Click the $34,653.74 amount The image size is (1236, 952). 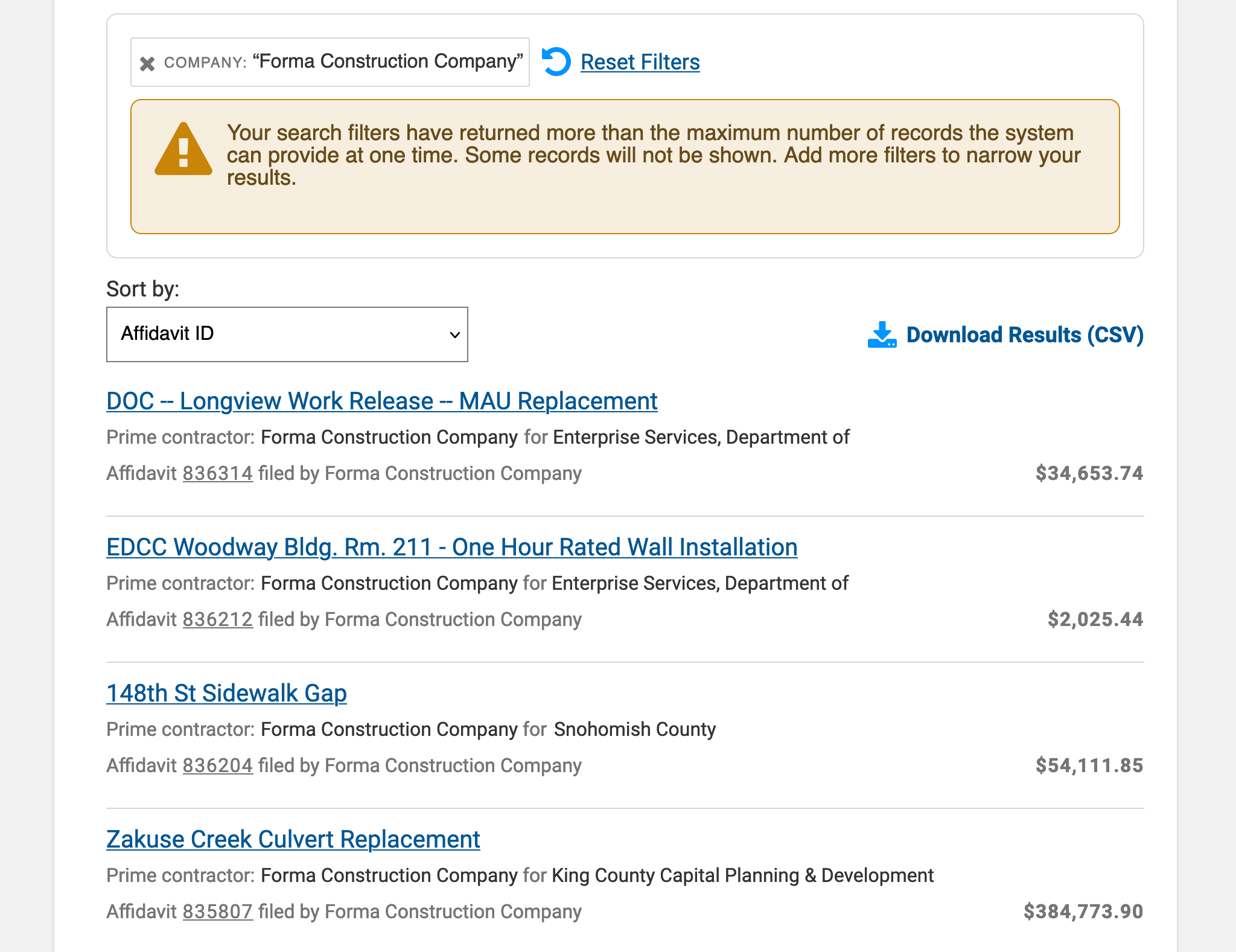(x=1089, y=473)
